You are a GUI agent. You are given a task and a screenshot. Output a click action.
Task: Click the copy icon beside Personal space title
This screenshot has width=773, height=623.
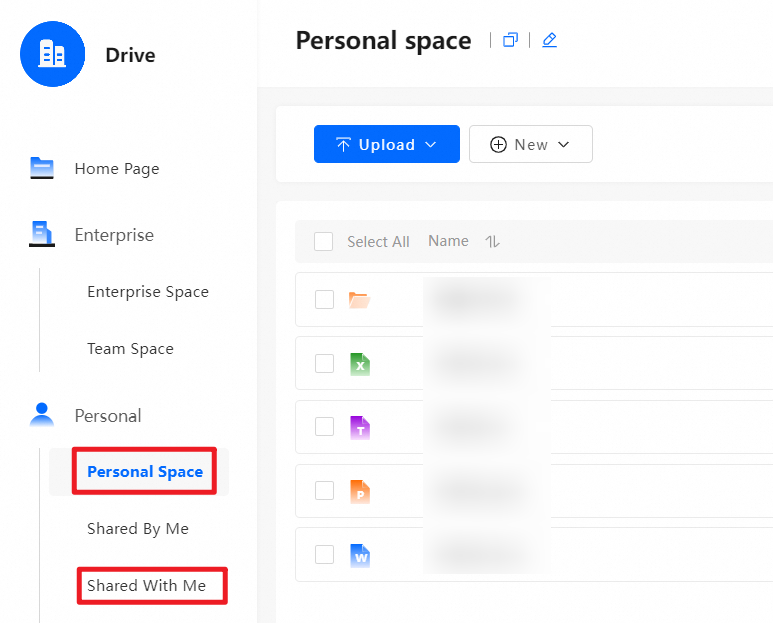(x=511, y=40)
